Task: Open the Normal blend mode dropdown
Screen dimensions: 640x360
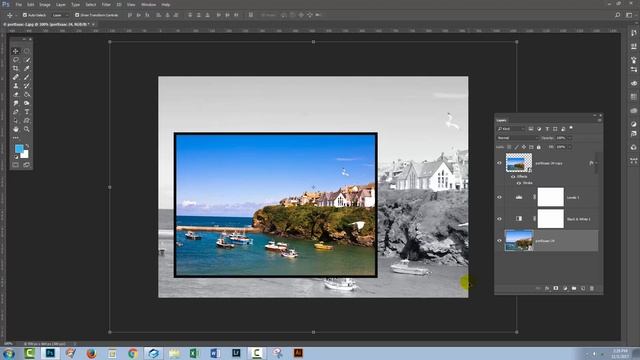Action: click(x=517, y=138)
